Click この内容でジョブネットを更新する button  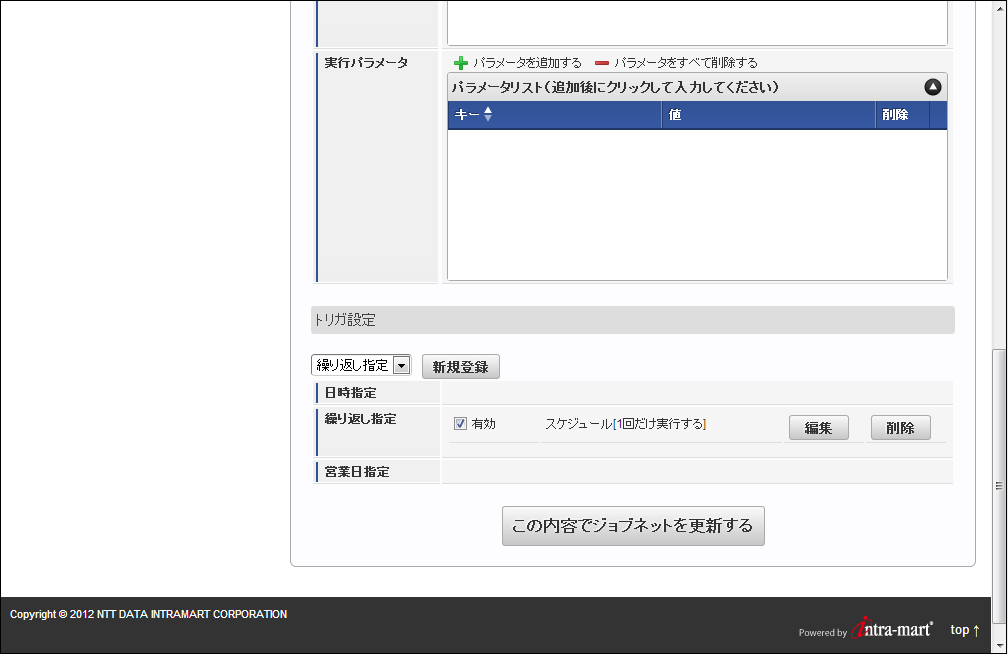(632, 526)
